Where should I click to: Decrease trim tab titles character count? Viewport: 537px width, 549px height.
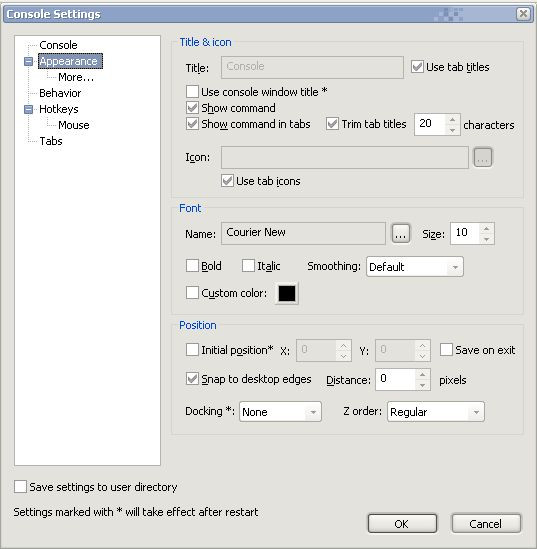(x=452, y=130)
